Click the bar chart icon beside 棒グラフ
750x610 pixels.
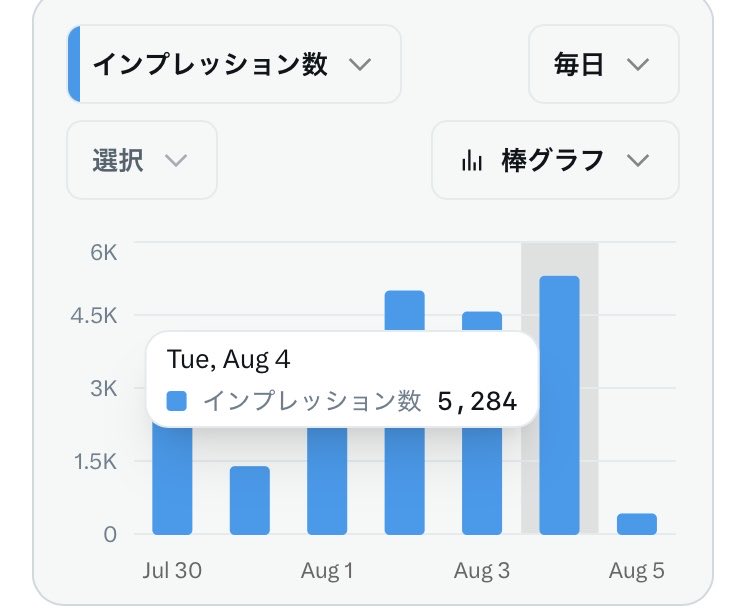coord(472,160)
